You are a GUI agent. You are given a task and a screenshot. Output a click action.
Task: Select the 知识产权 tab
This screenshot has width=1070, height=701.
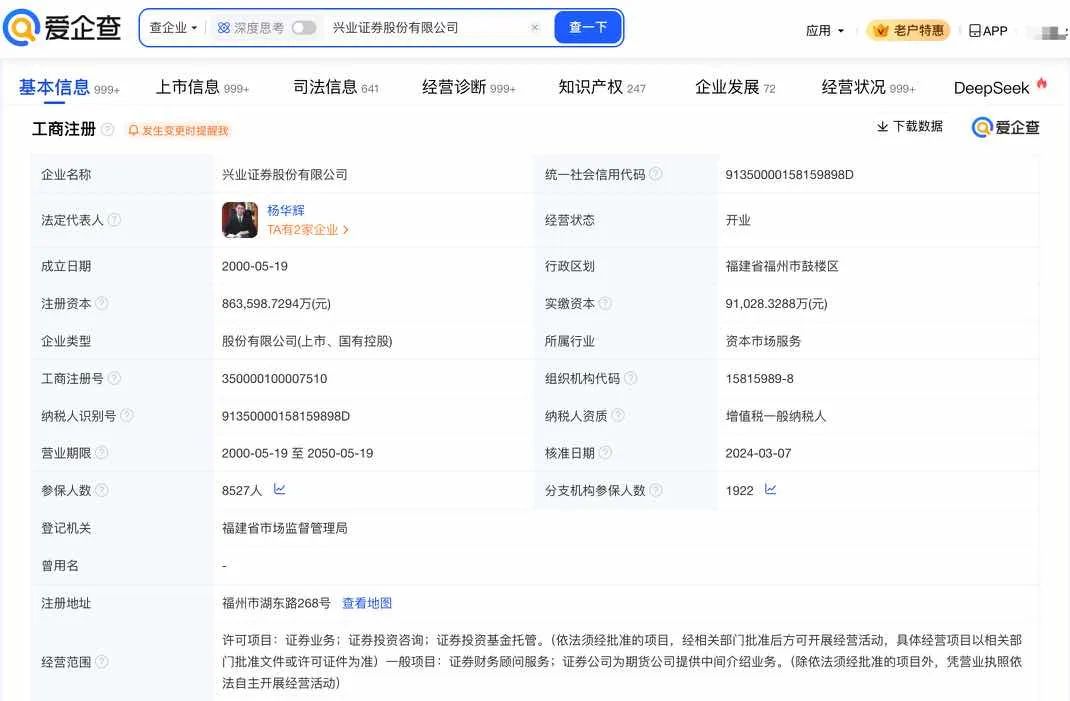click(x=601, y=87)
